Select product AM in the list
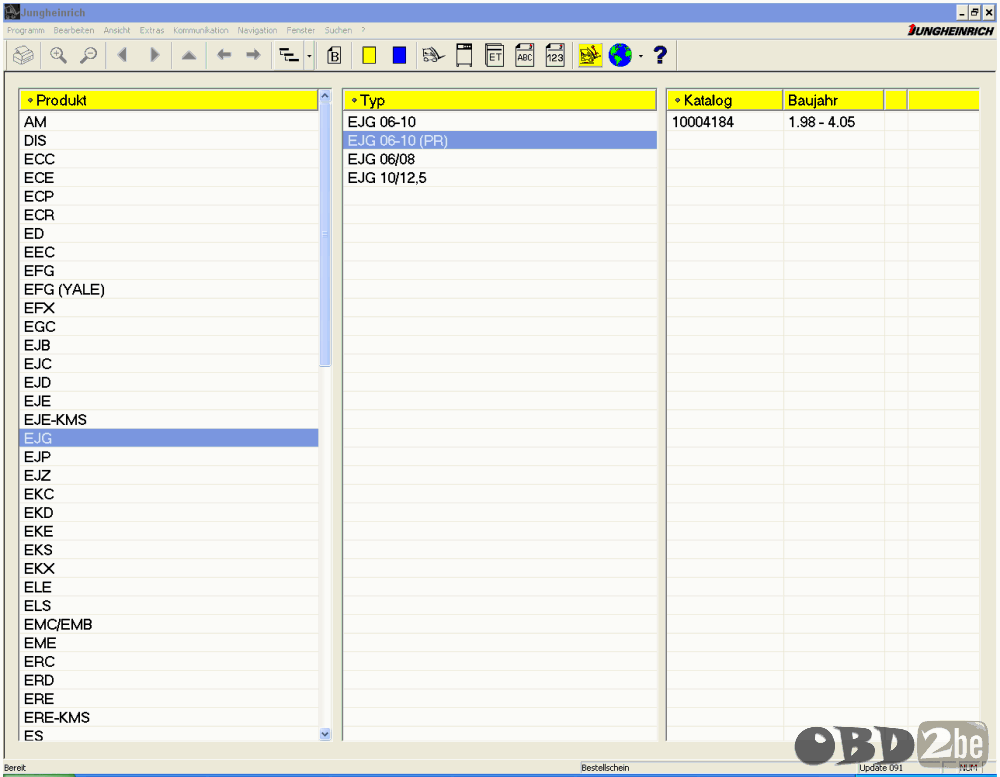This screenshot has width=1000, height=777. 169,122
